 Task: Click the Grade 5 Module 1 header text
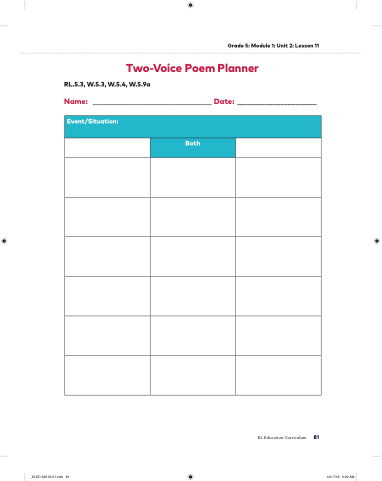(x=273, y=46)
